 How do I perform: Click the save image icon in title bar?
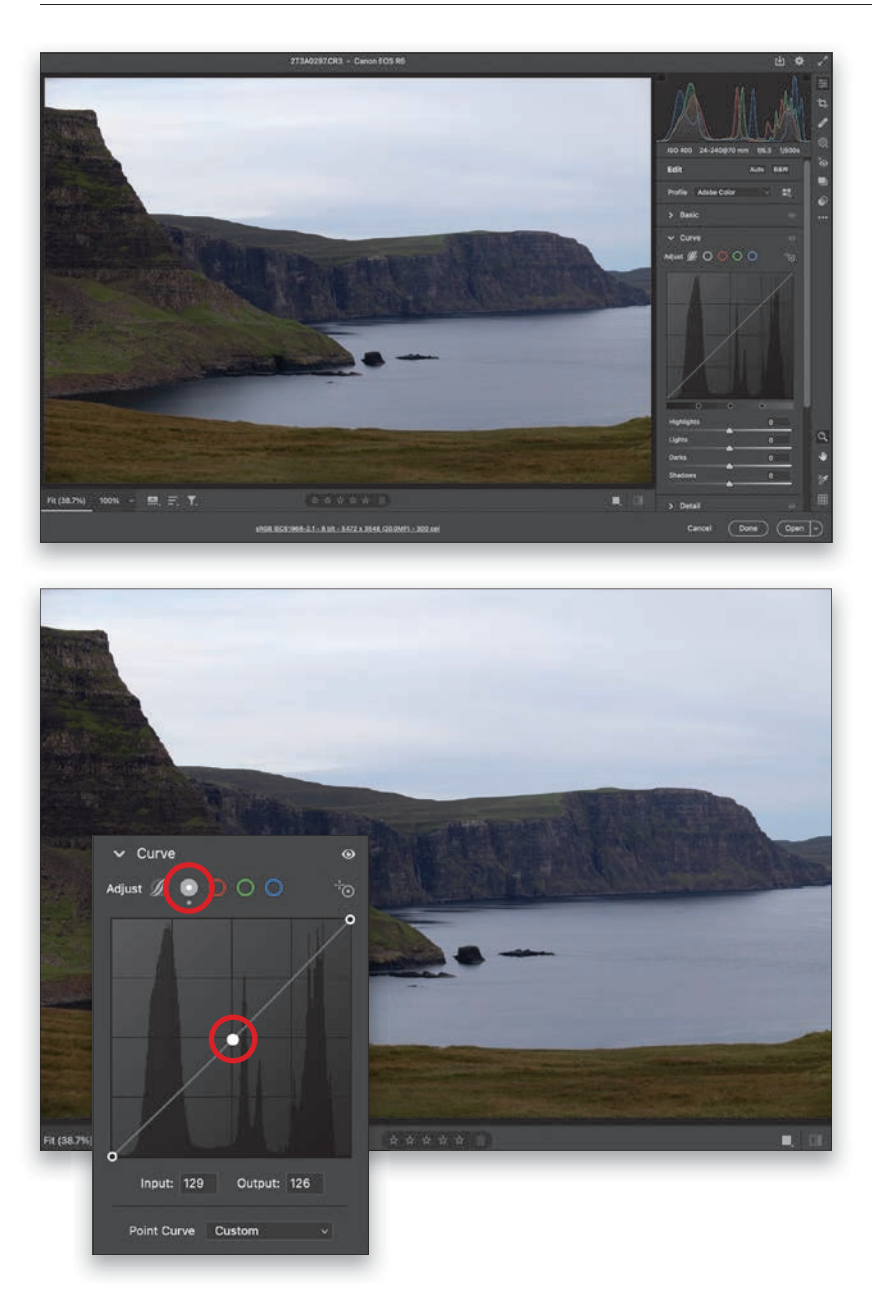point(780,61)
